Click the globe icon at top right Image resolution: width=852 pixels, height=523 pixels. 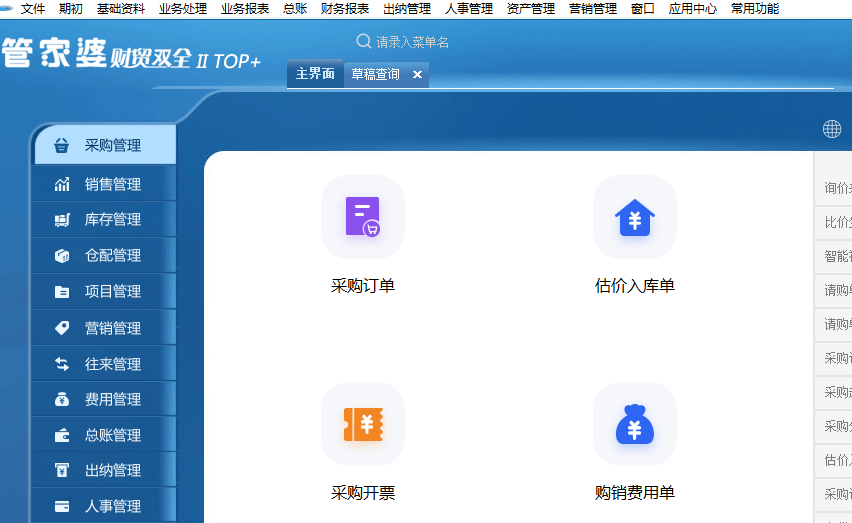point(832,129)
